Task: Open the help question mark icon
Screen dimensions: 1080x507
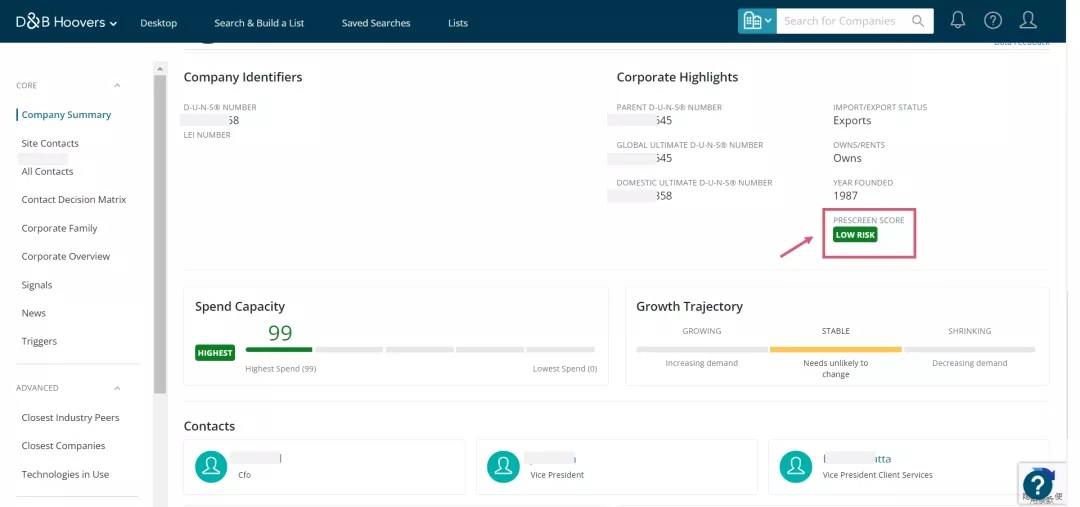Action: [992, 21]
